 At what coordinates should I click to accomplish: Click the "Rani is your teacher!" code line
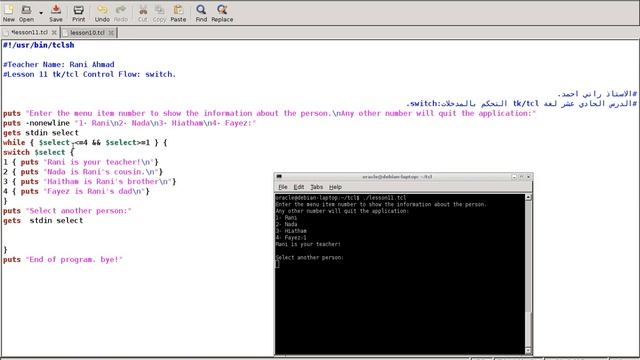pyautogui.click(x=81, y=162)
